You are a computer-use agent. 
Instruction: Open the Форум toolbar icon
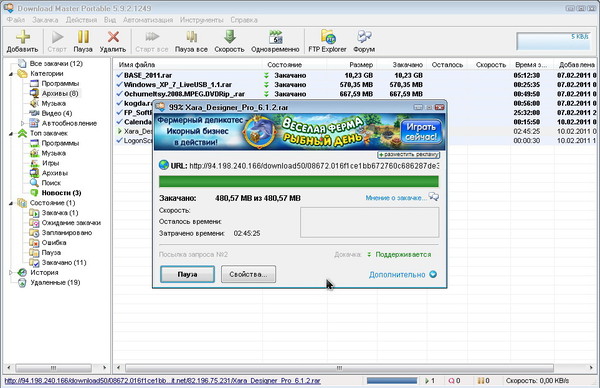tap(364, 37)
